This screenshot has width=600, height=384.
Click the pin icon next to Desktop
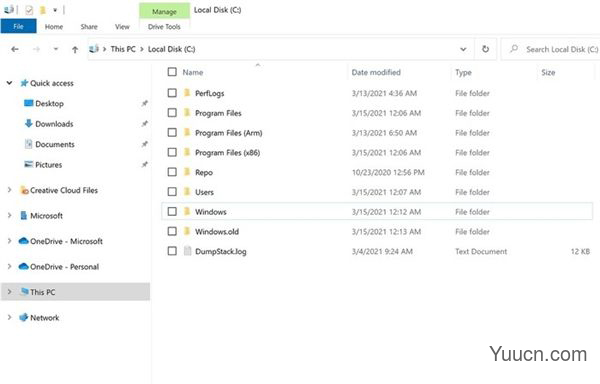tap(144, 103)
